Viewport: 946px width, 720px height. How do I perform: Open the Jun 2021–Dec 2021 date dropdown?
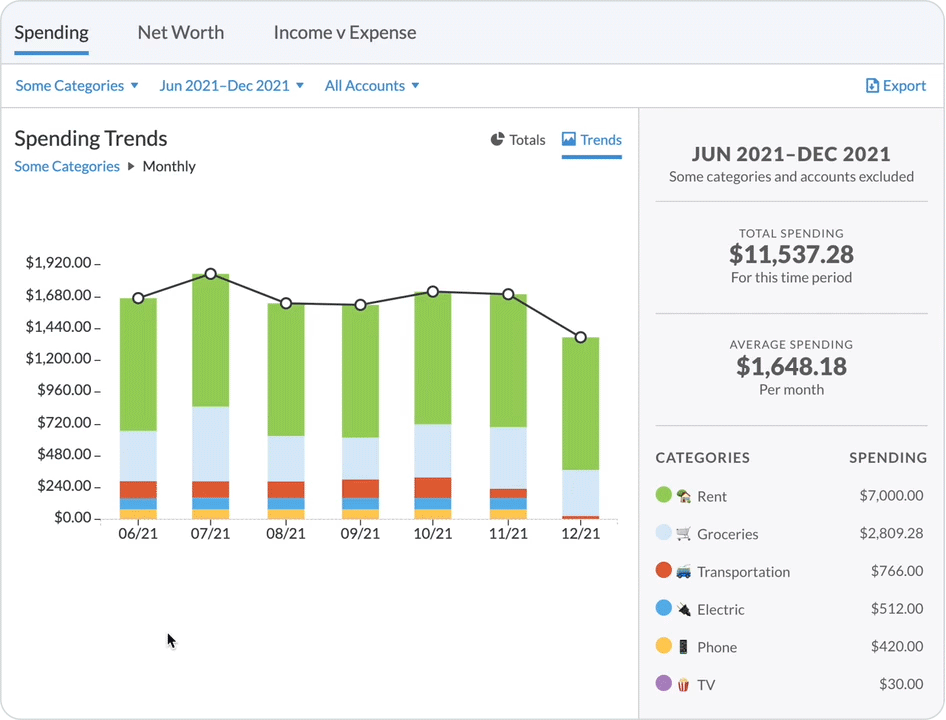coord(232,86)
